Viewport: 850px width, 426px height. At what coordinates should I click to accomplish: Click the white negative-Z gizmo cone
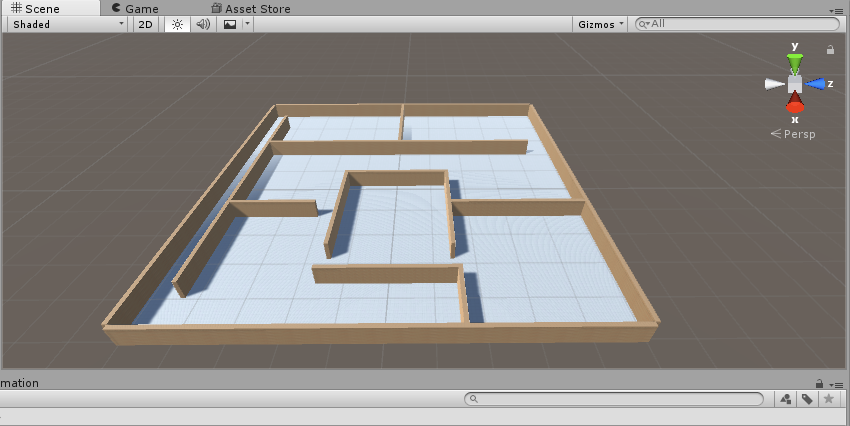(x=775, y=84)
